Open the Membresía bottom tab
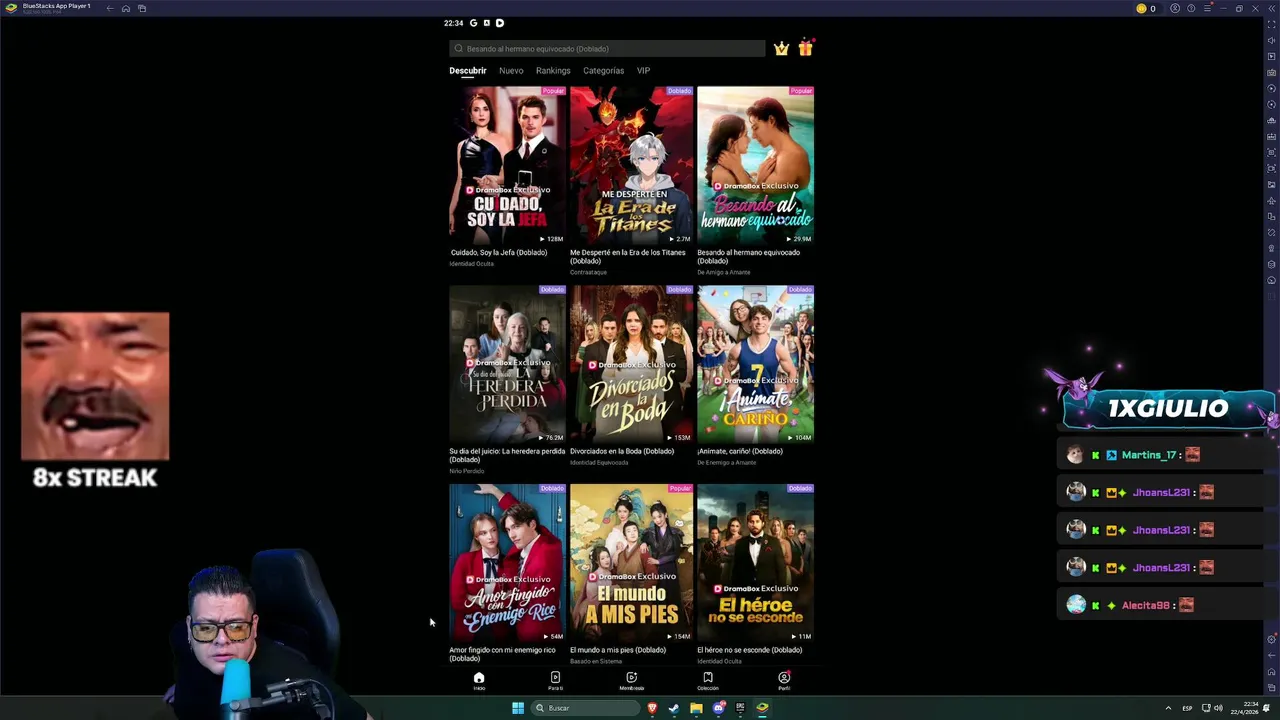This screenshot has height=720, width=1280. [x=631, y=681]
